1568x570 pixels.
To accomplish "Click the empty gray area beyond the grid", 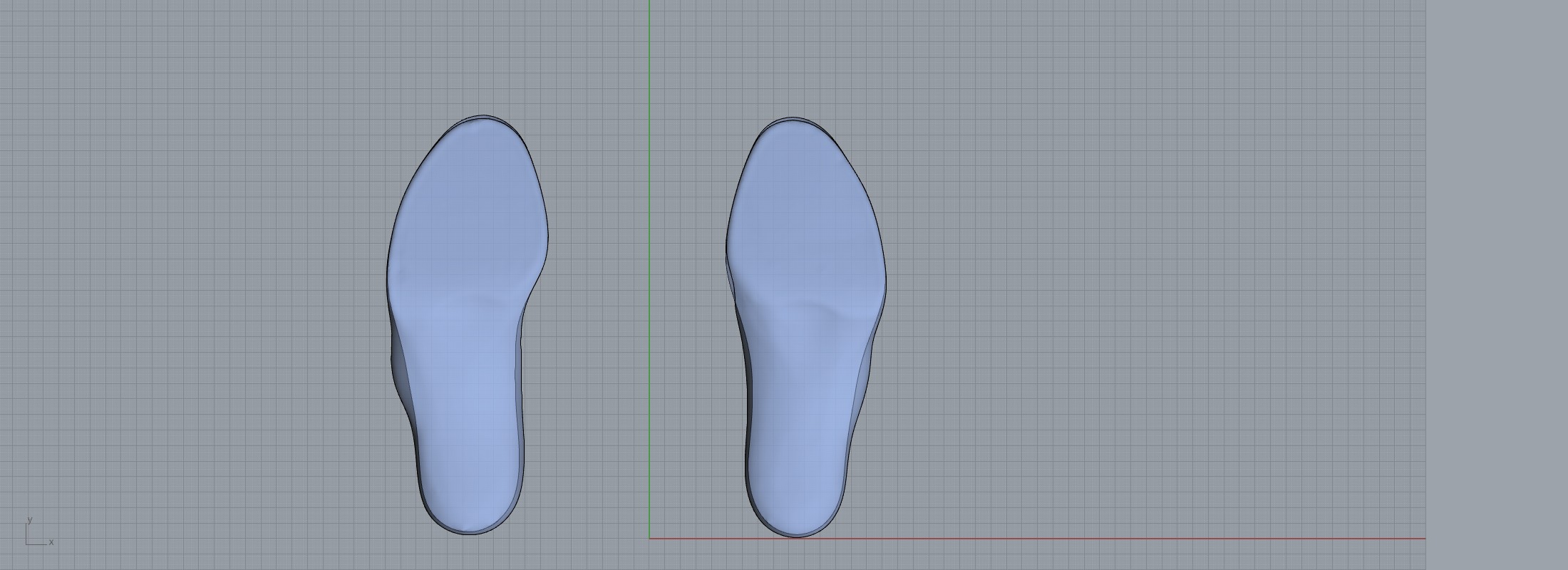I will point(1497,285).
